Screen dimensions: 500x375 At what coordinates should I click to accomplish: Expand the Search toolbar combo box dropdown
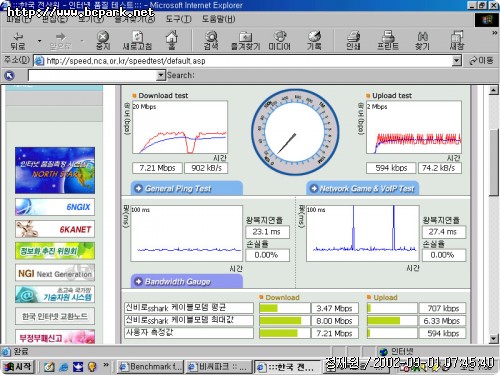point(161,75)
